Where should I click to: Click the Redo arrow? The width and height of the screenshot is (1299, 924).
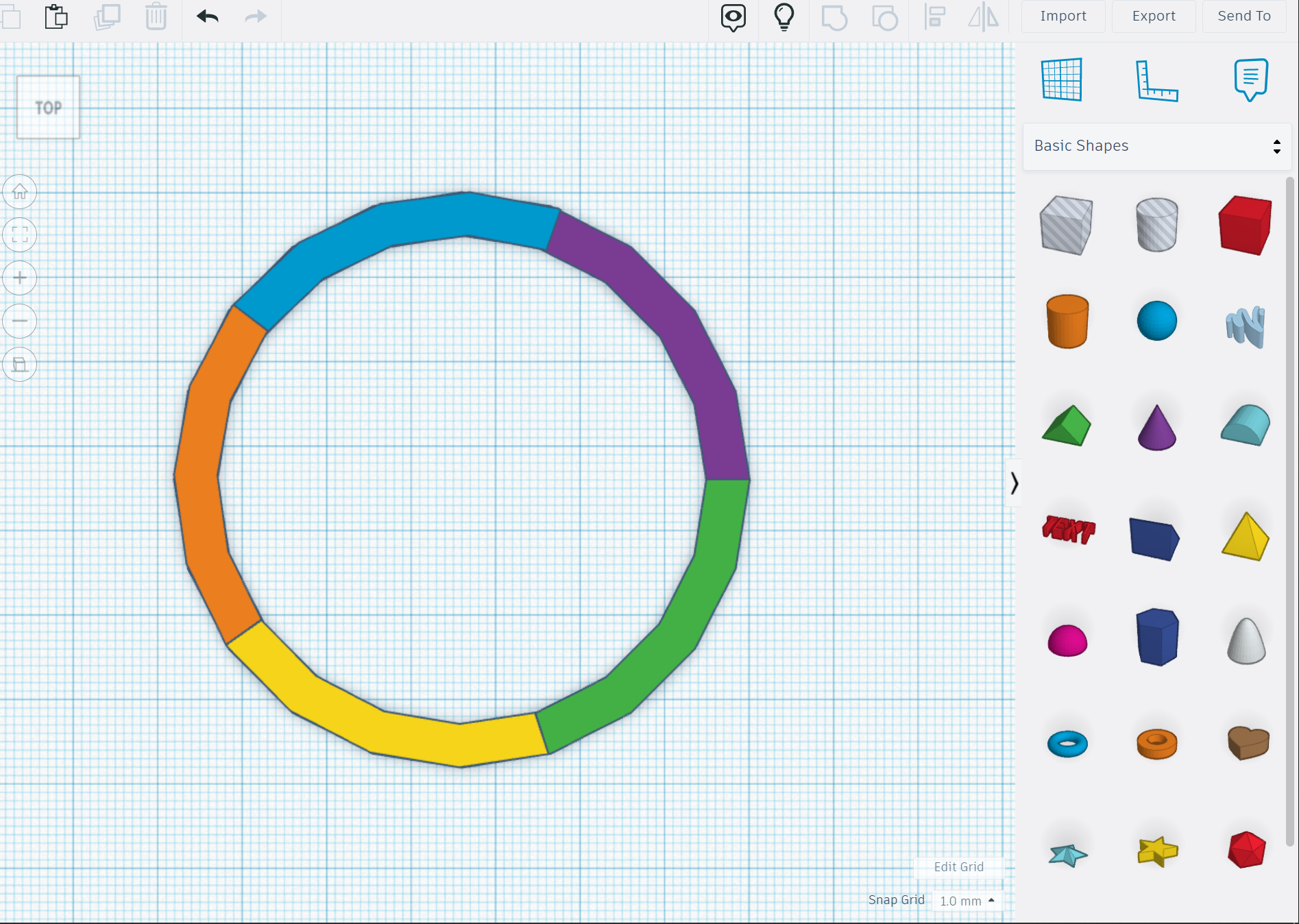point(254,16)
